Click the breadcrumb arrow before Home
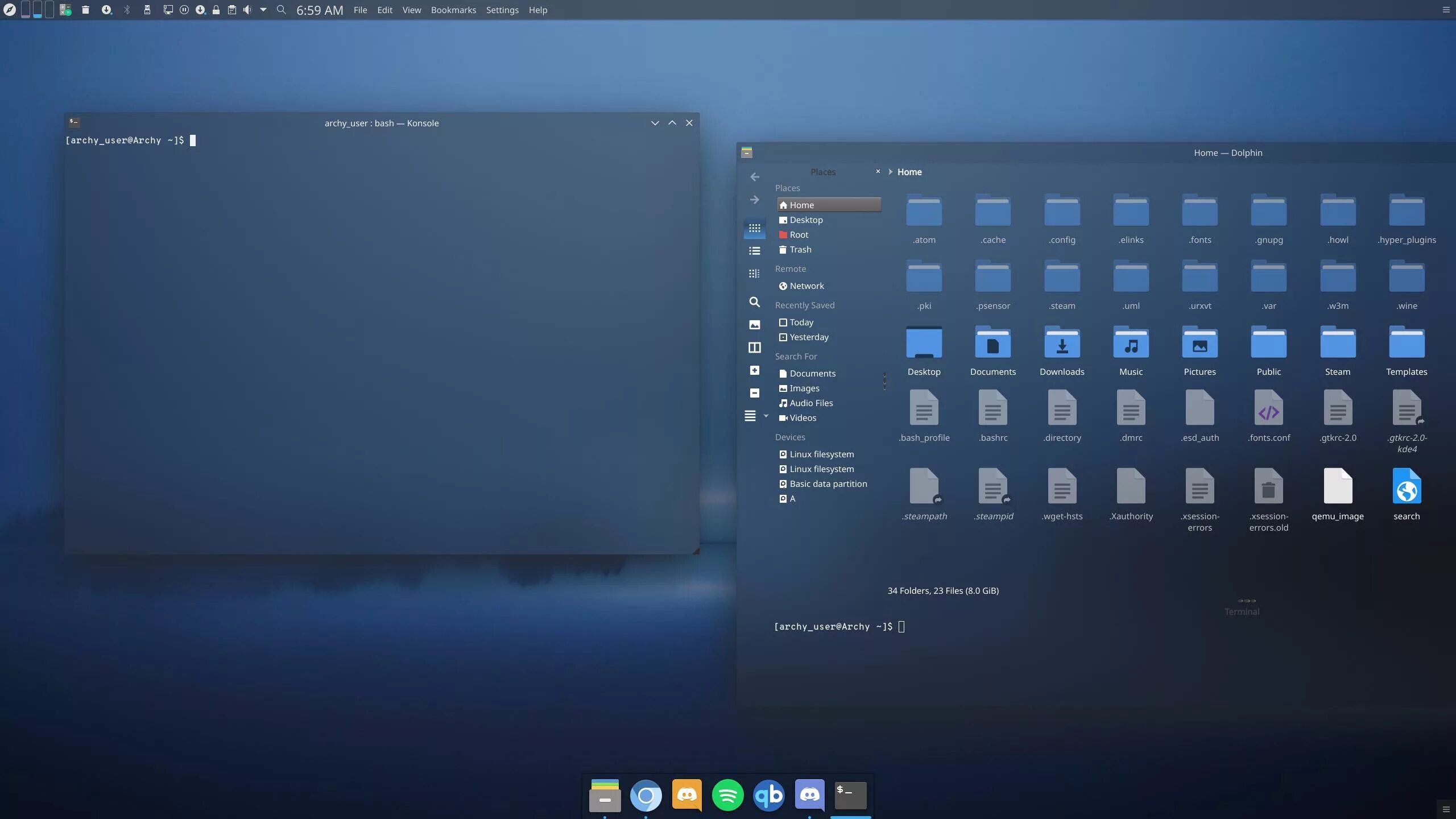Image resolution: width=1456 pixels, height=819 pixels. [891, 172]
